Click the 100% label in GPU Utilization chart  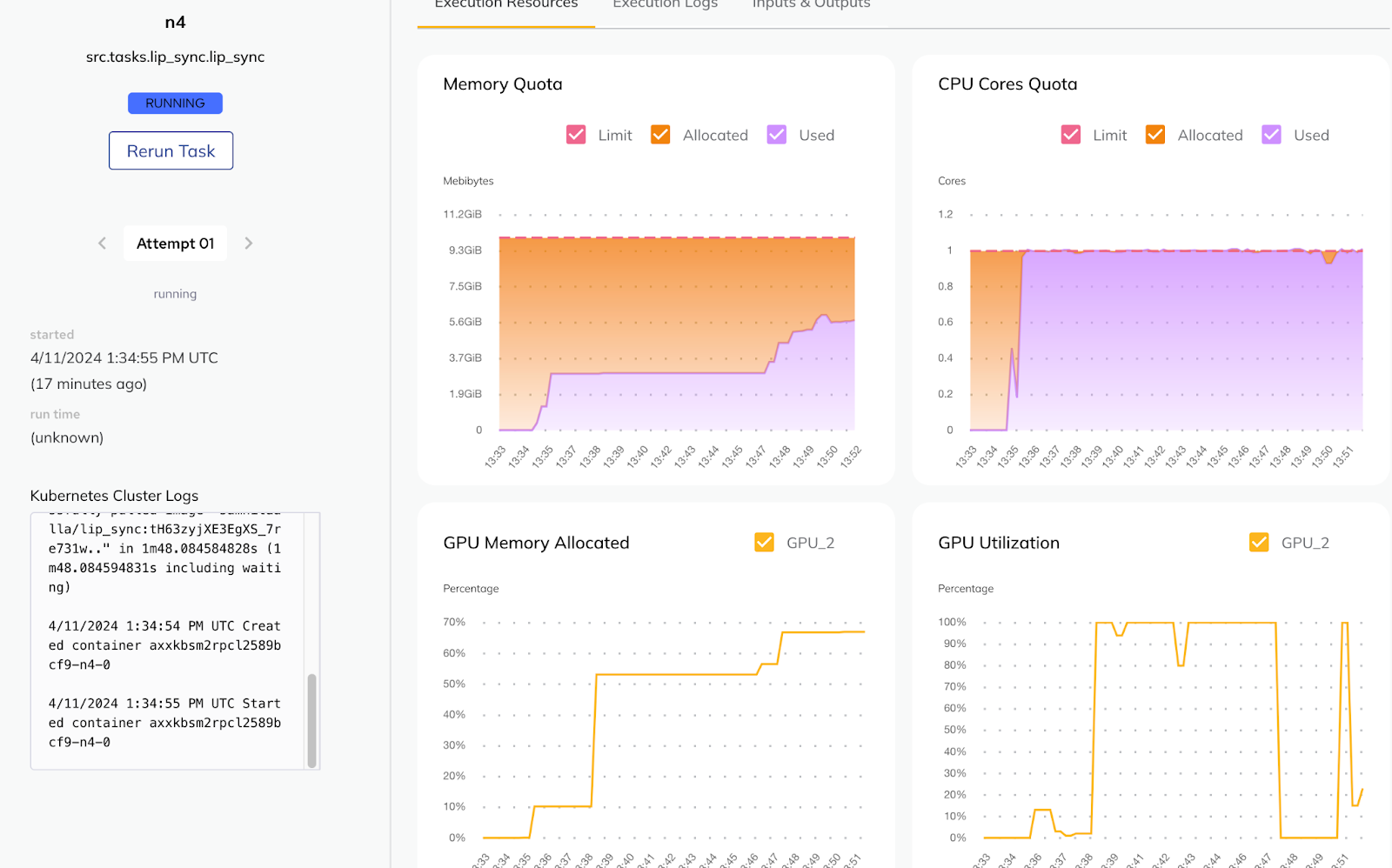pyautogui.click(x=952, y=622)
